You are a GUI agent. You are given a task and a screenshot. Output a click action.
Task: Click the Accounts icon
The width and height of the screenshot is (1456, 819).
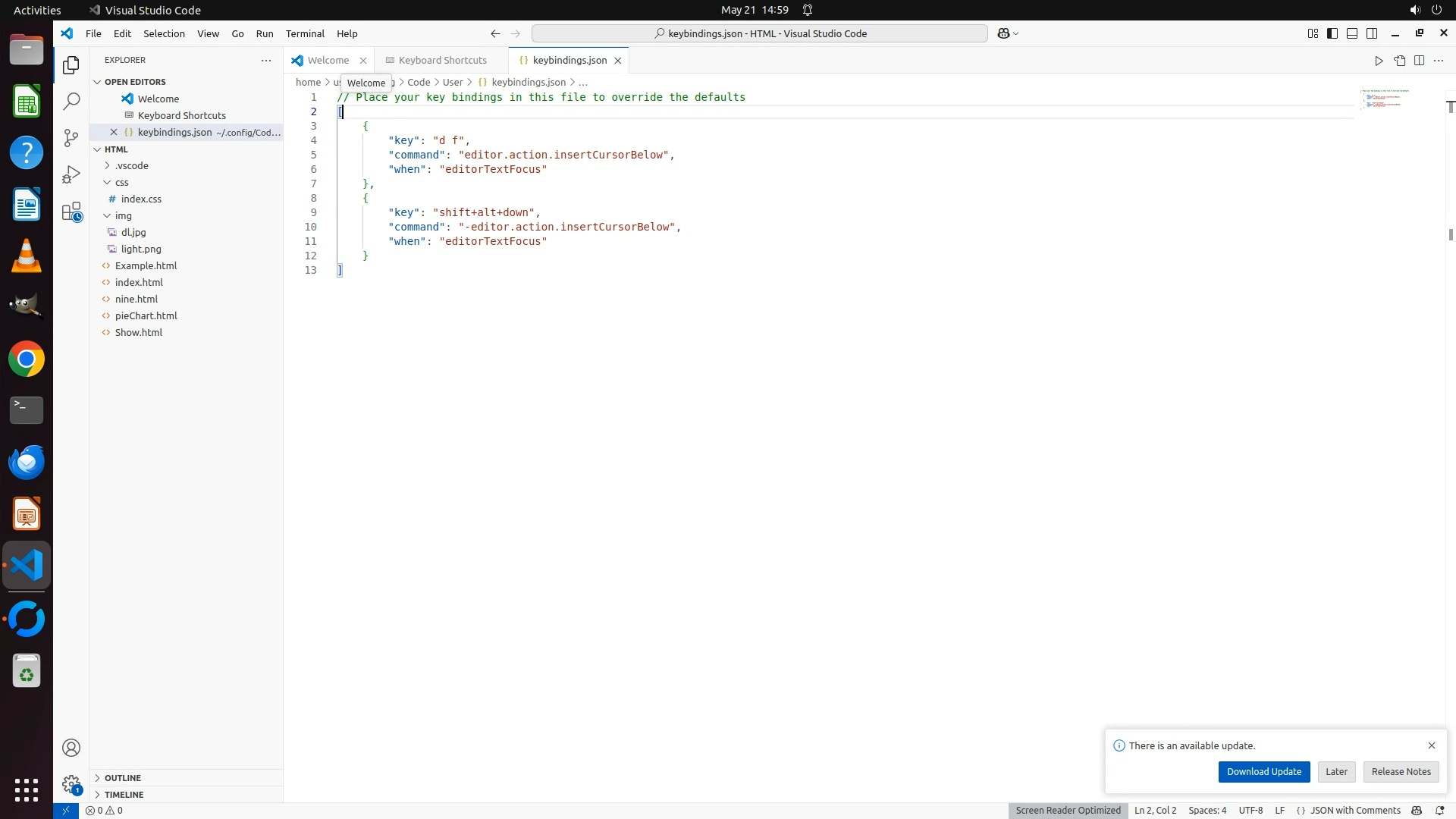click(71, 748)
